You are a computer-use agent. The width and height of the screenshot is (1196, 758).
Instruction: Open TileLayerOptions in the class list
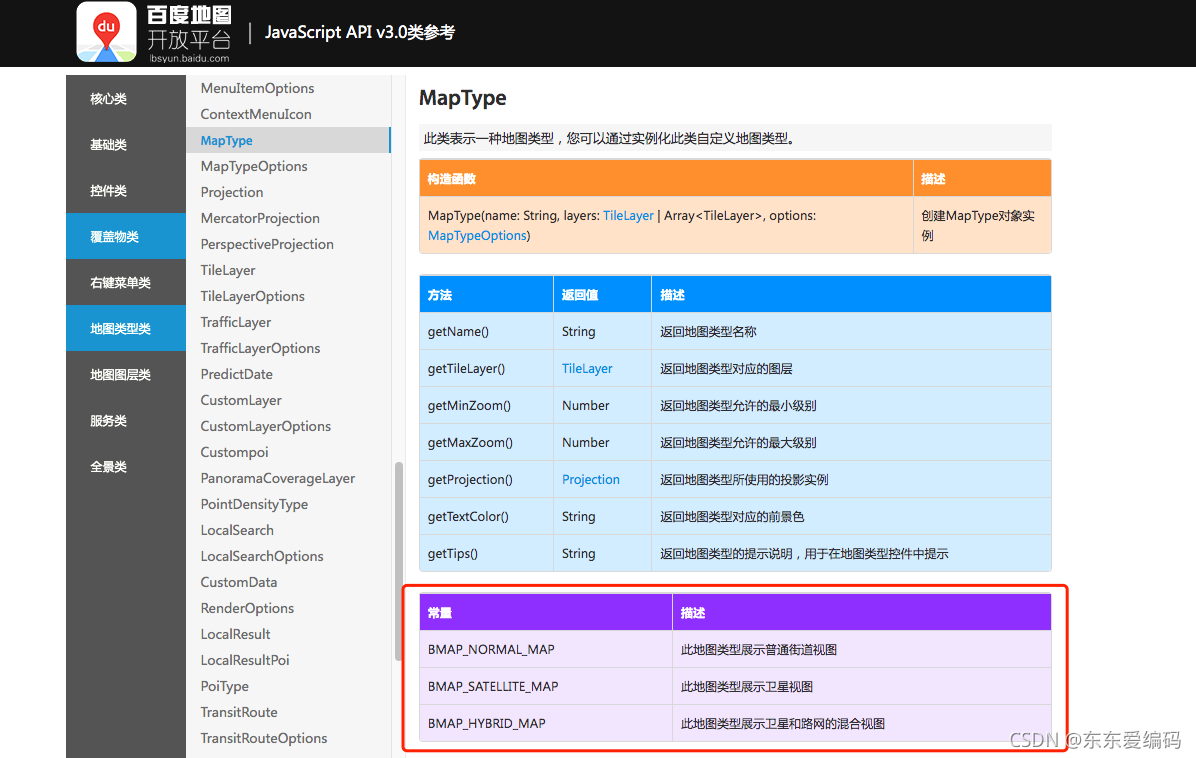point(252,296)
